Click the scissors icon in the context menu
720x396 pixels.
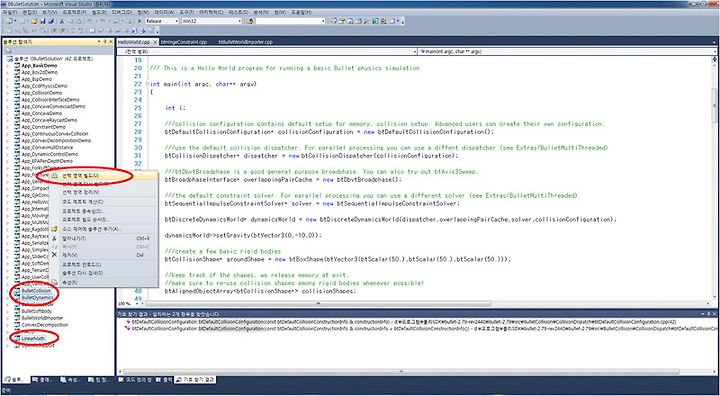click(54, 238)
